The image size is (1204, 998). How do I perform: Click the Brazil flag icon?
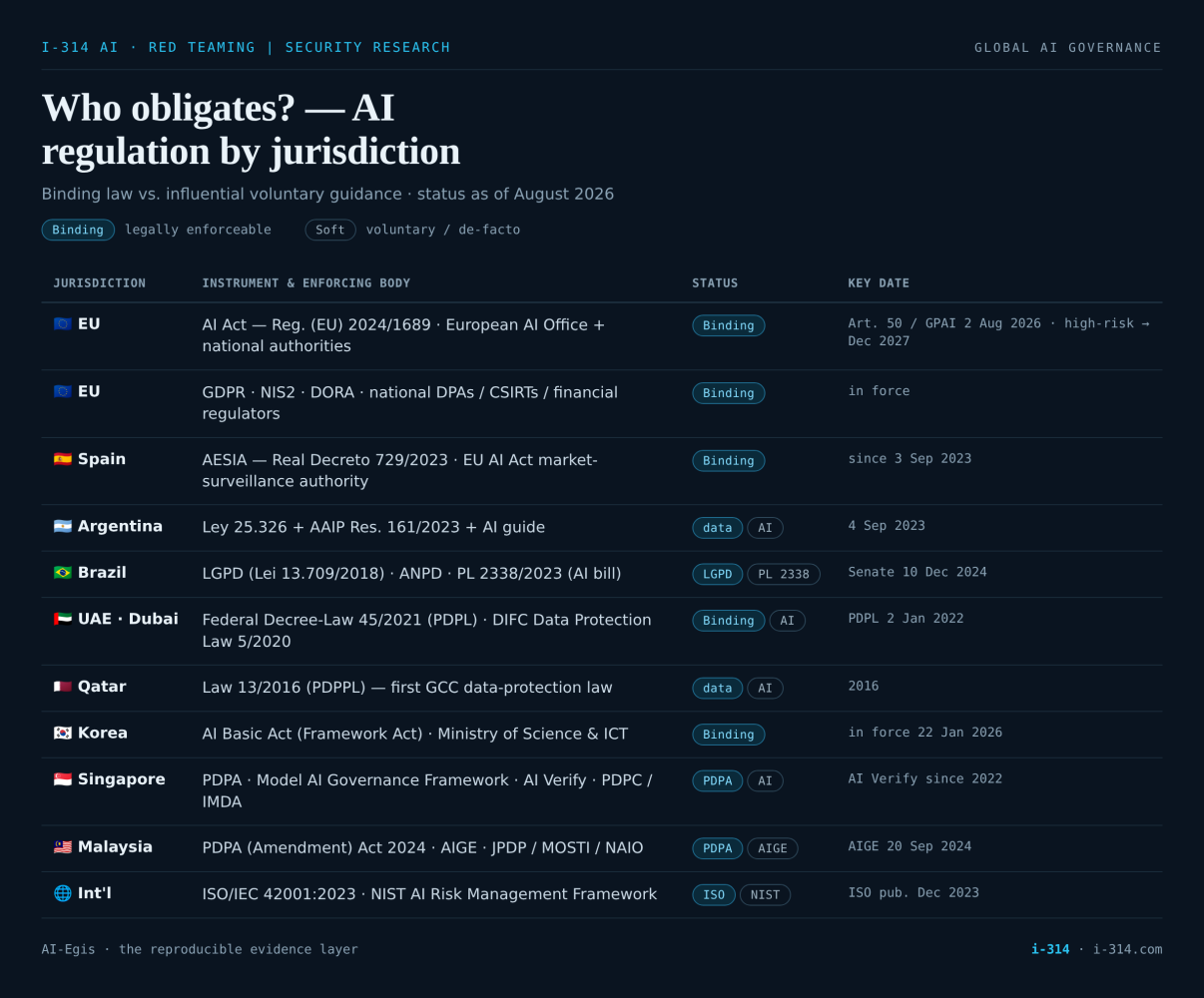(x=63, y=573)
